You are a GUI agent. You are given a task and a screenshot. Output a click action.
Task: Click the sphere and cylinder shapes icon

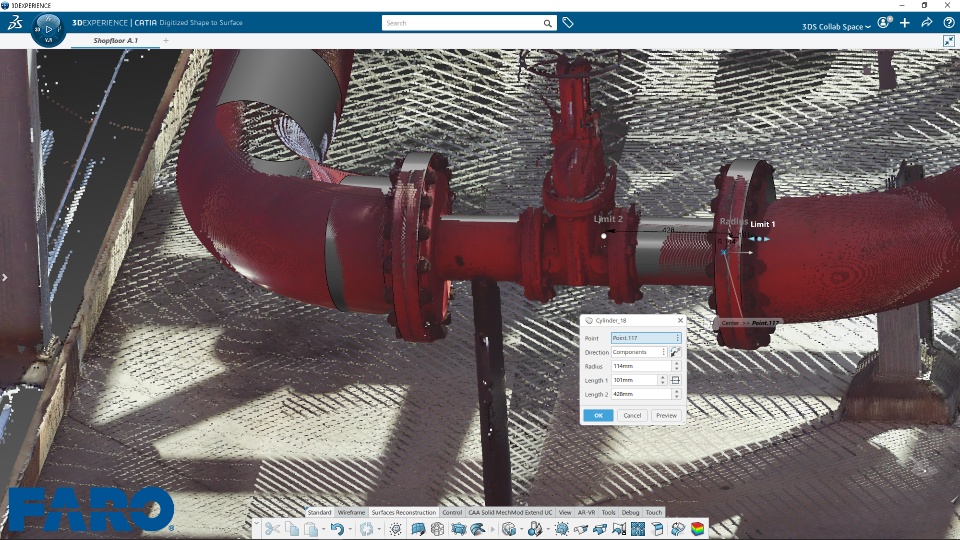tap(534, 528)
